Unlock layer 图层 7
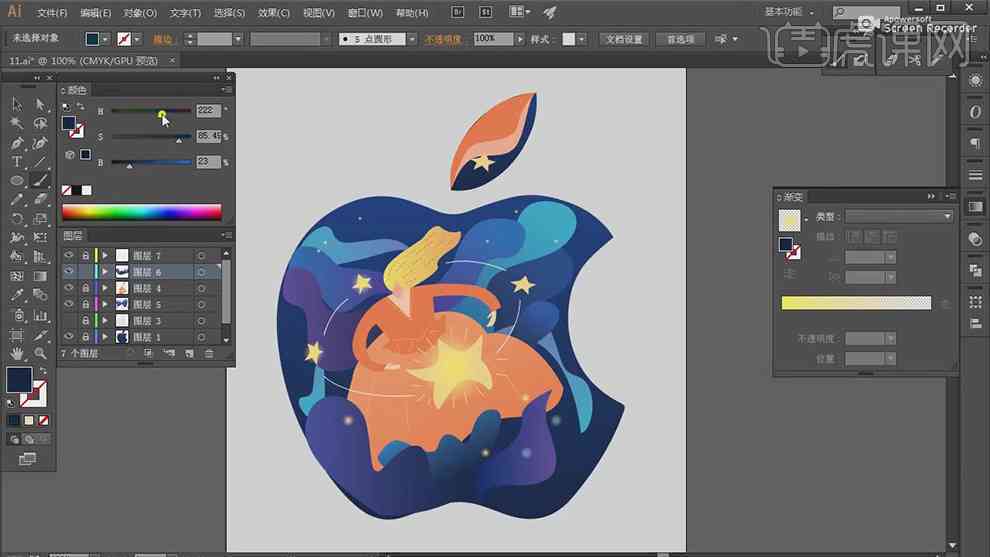This screenshot has height=557, width=990. (x=85, y=255)
